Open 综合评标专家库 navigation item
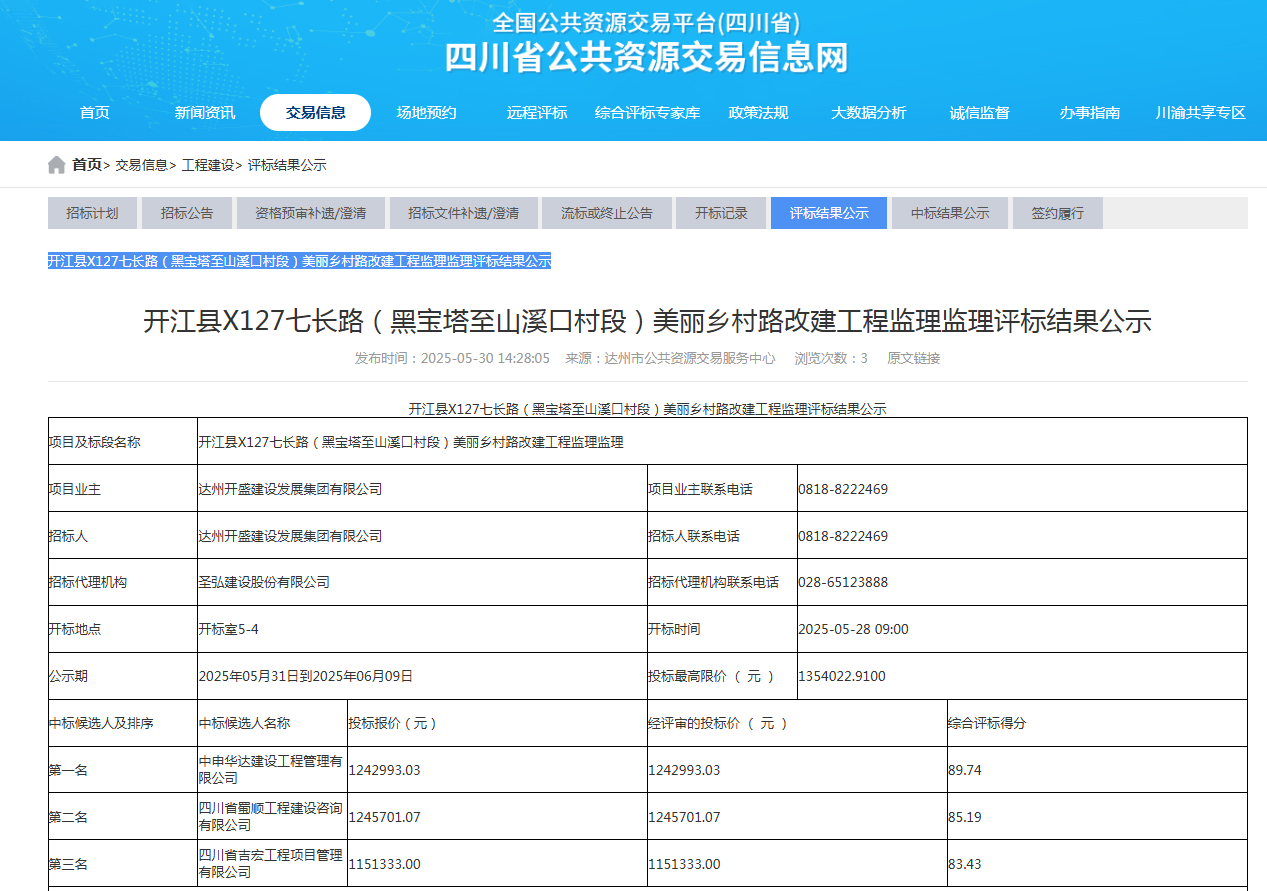 [647, 113]
